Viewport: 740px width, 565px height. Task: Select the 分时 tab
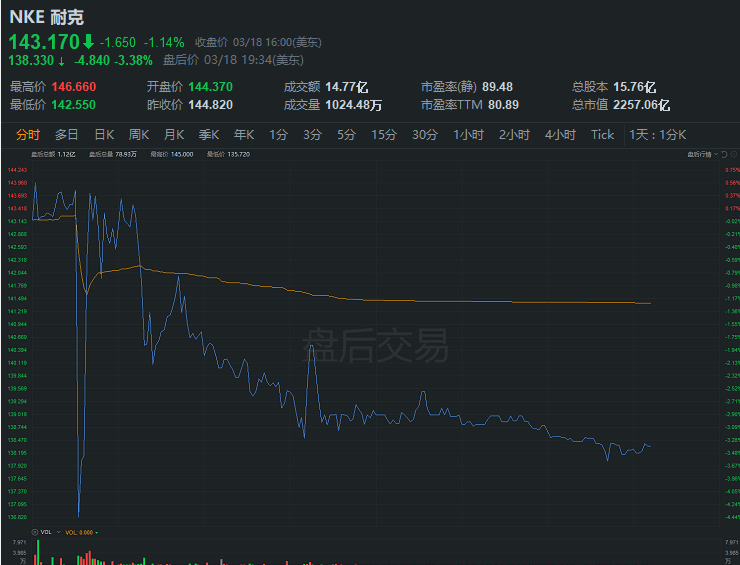(28, 135)
